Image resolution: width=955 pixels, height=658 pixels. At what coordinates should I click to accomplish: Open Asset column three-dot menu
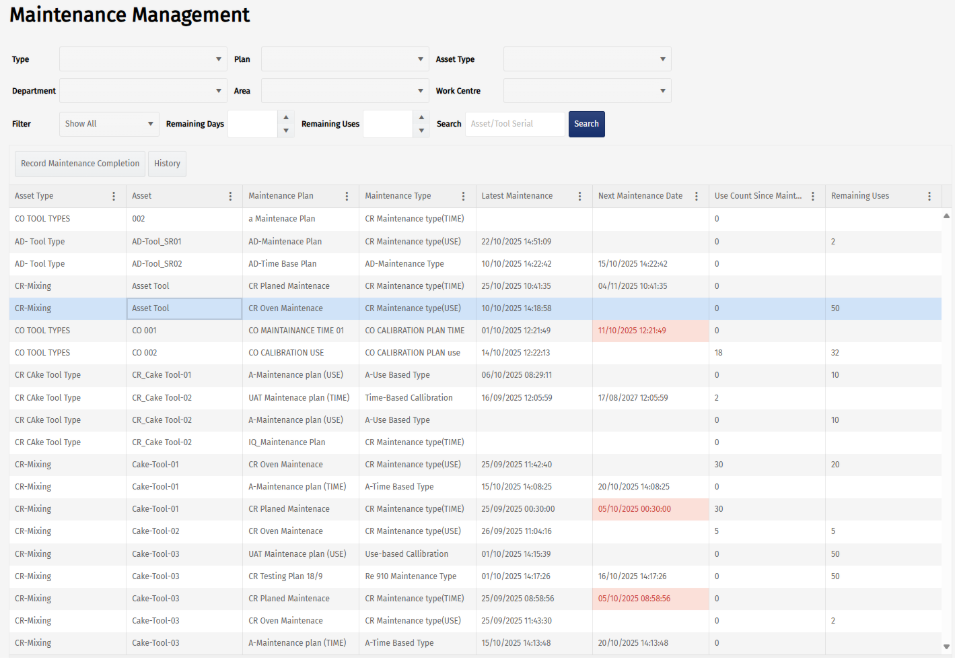coord(230,196)
